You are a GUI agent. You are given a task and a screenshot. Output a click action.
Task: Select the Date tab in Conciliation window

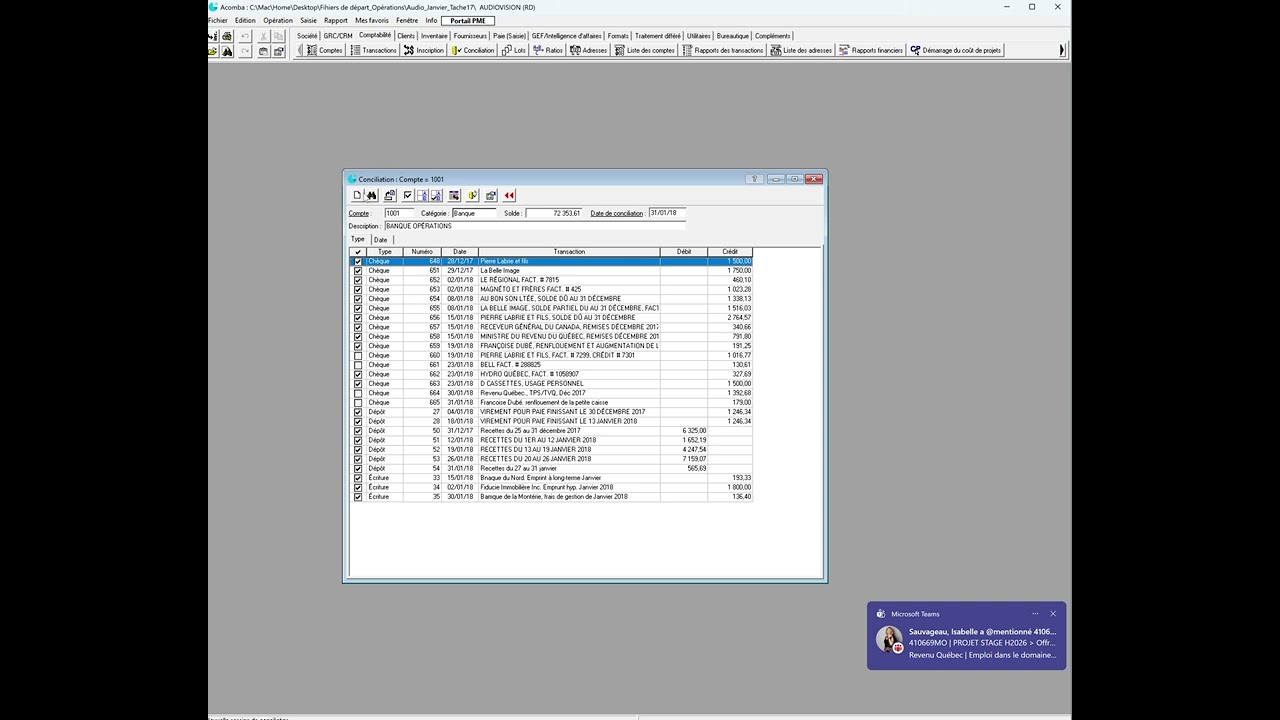pos(381,240)
